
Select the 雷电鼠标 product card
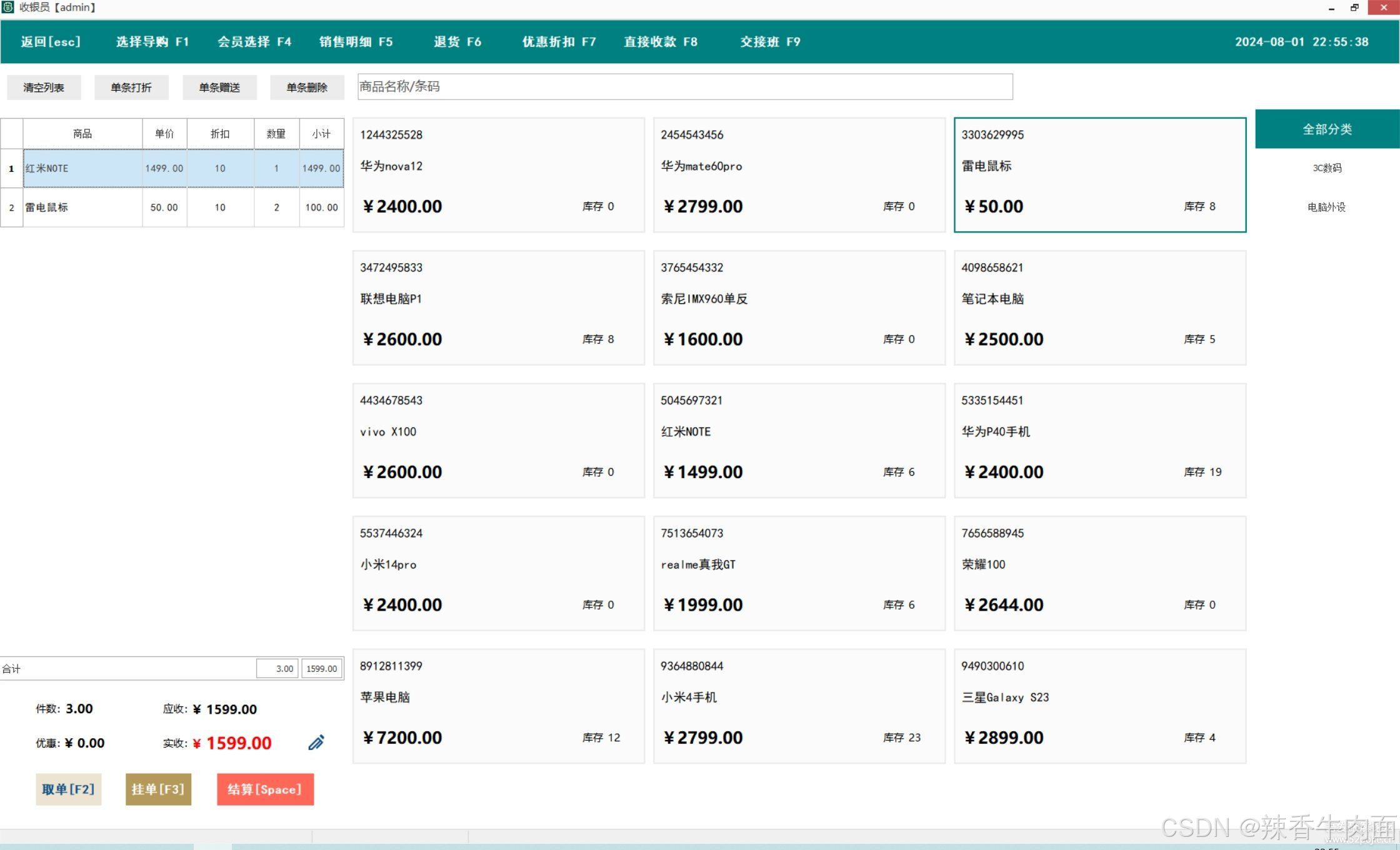tap(1099, 174)
